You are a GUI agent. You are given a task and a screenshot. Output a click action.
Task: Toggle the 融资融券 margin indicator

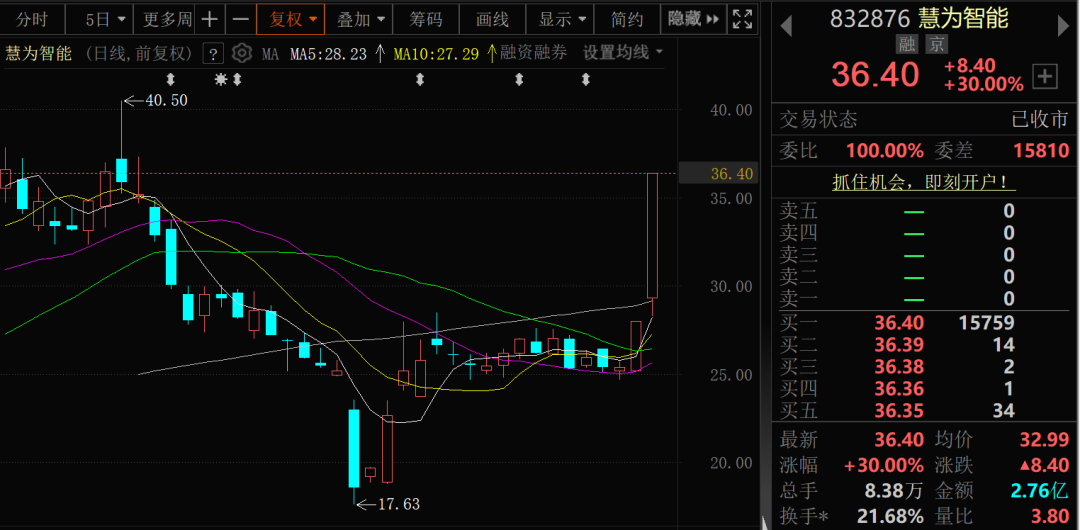pyautogui.click(x=533, y=53)
